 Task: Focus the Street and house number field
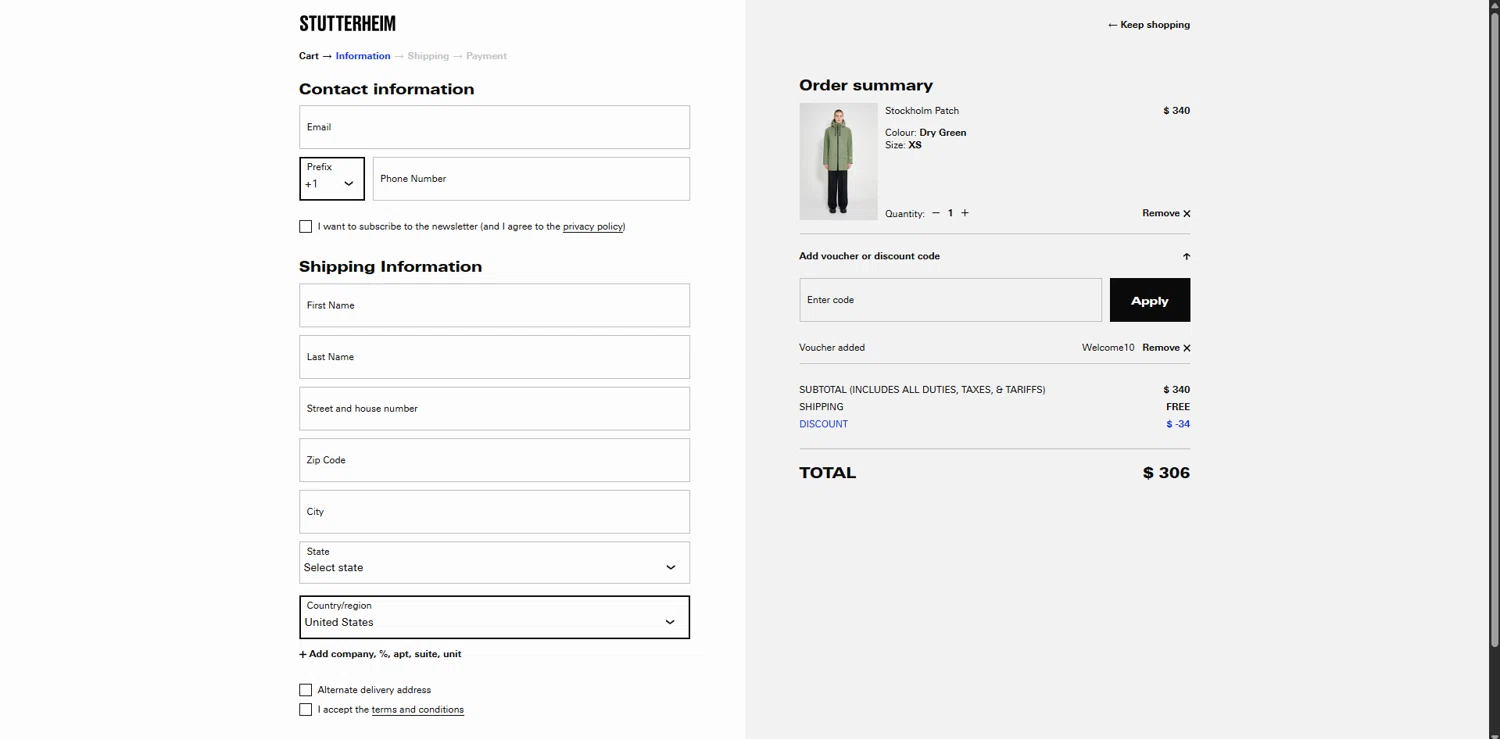(x=494, y=408)
